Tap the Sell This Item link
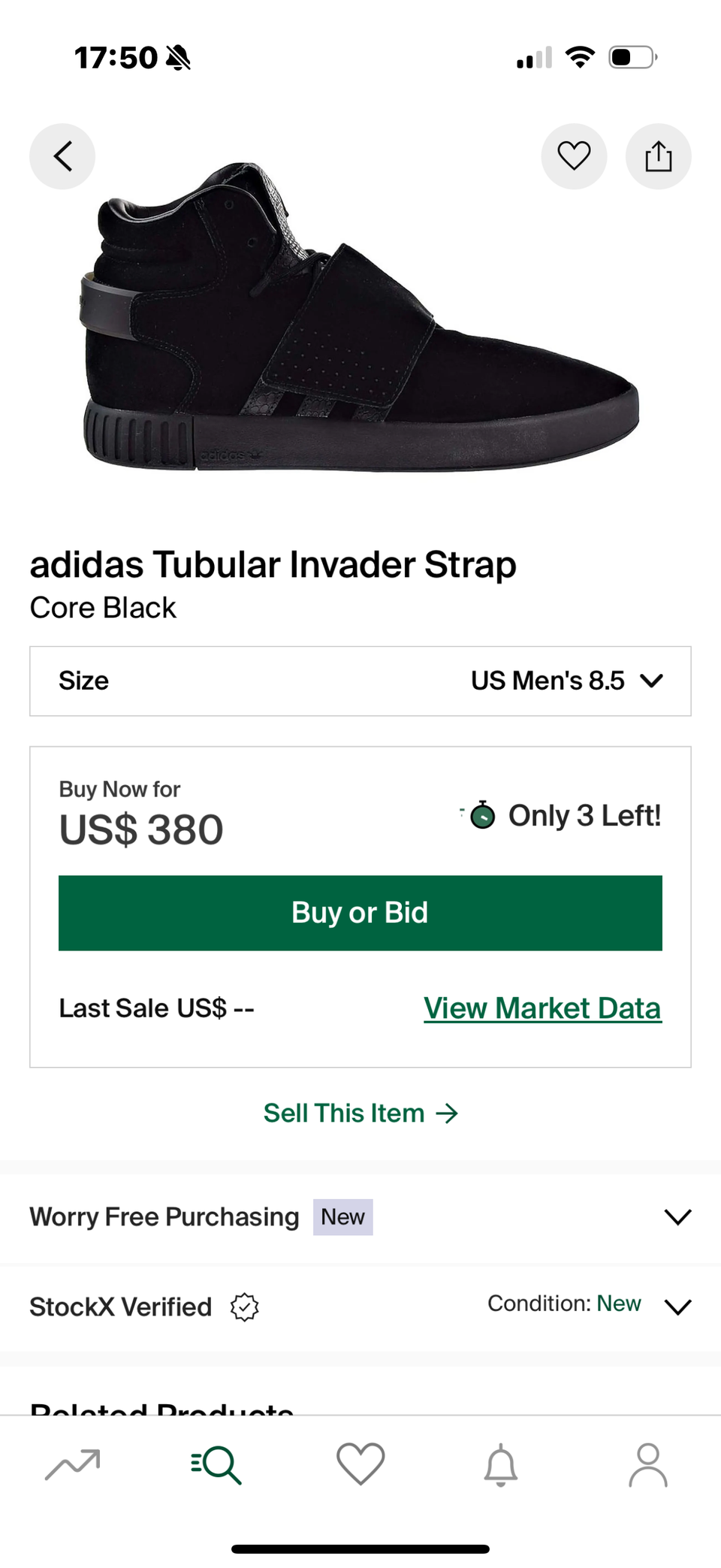721x1568 pixels. pyautogui.click(x=360, y=1113)
